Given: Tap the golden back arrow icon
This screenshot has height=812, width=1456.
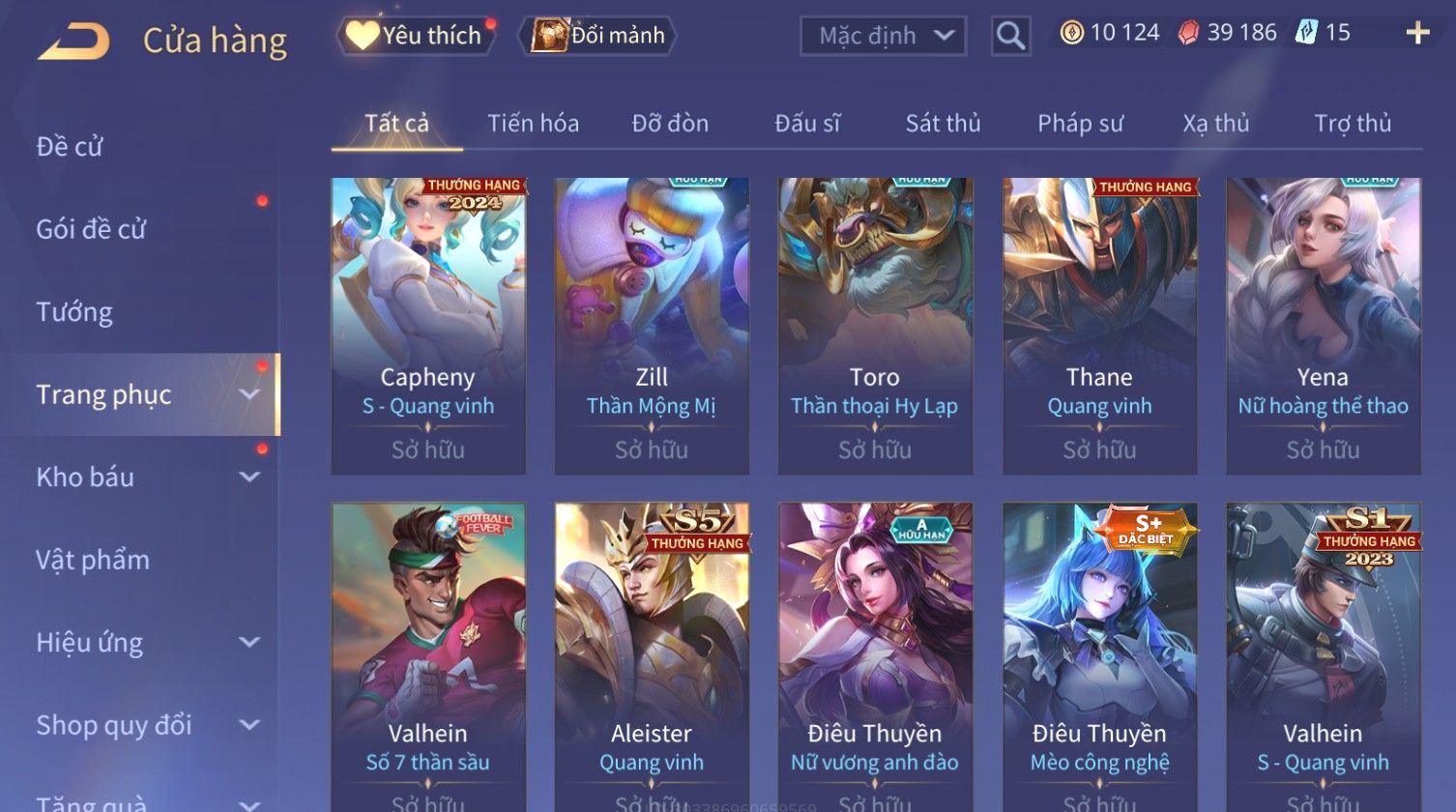Looking at the screenshot, I should pyautogui.click(x=74, y=42).
